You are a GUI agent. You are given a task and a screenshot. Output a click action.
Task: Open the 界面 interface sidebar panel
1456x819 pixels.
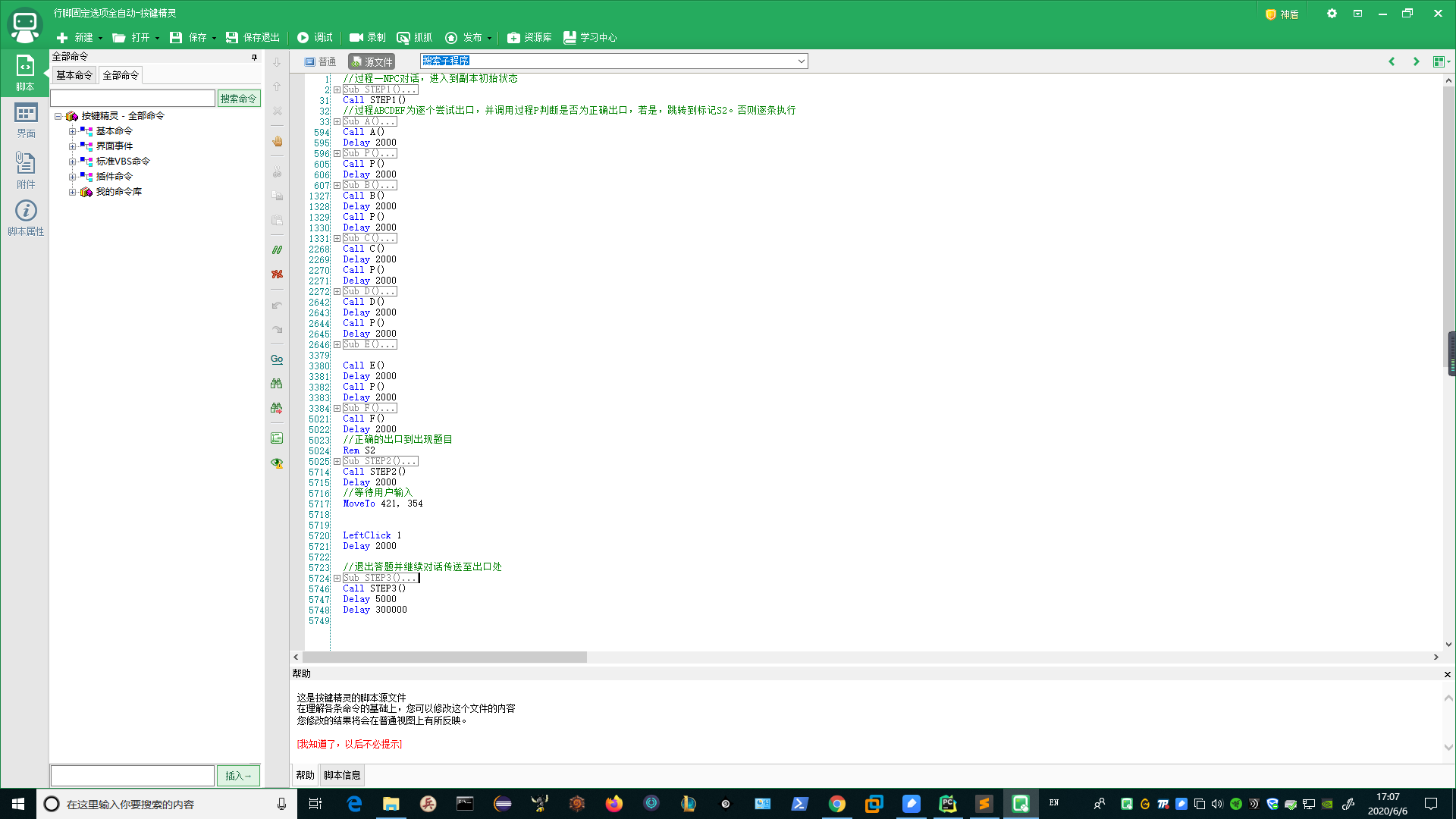[x=25, y=121]
